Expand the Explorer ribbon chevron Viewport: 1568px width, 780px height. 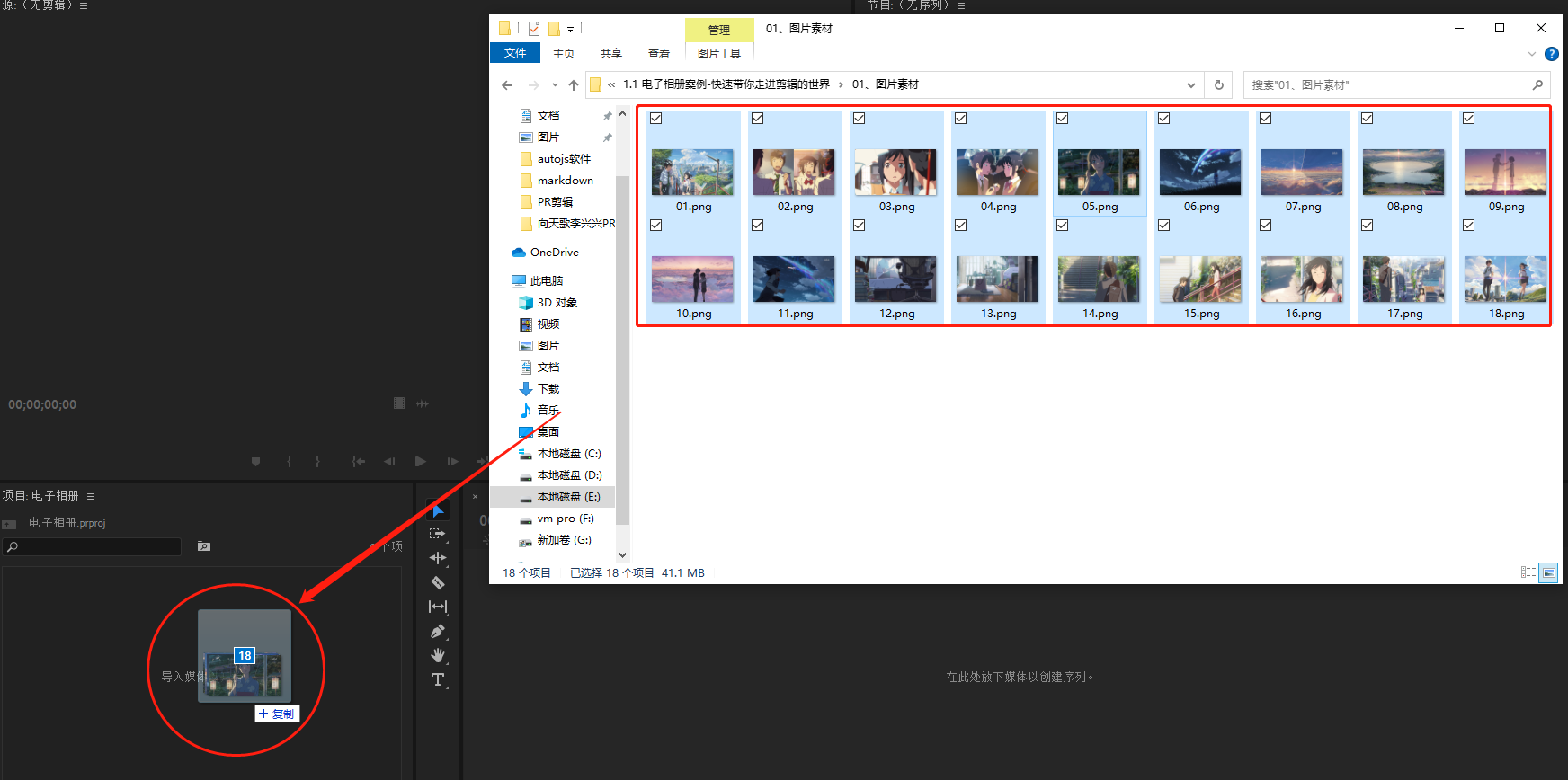tap(1532, 54)
